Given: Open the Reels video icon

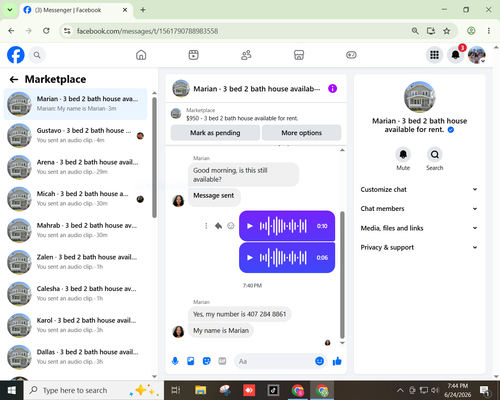Looking at the screenshot, I should coord(193,55).
